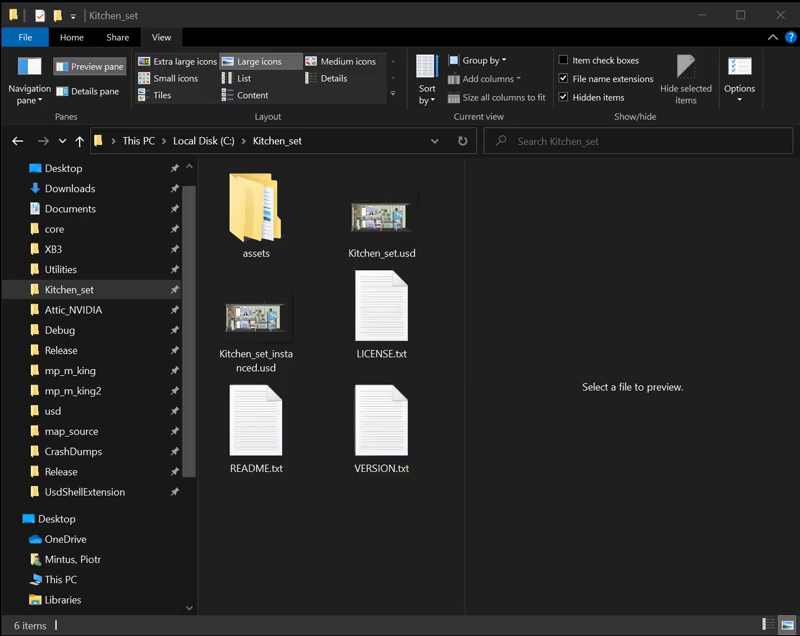Expand the Group by menu
This screenshot has height=636, width=800.
point(483,60)
